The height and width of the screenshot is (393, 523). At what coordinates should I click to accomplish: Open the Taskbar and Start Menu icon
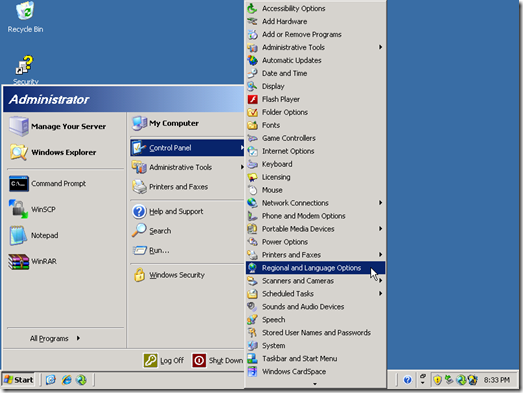(x=252, y=359)
